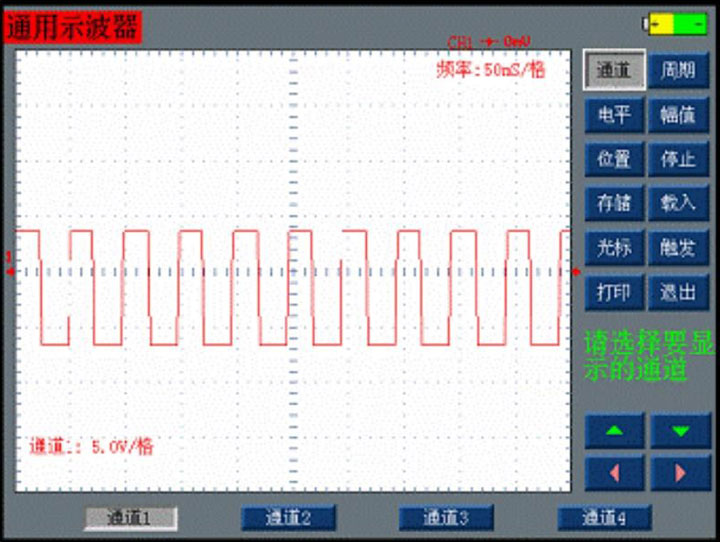Open trigger settings via 触发 button
The width and height of the screenshot is (720, 542).
[x=679, y=248]
